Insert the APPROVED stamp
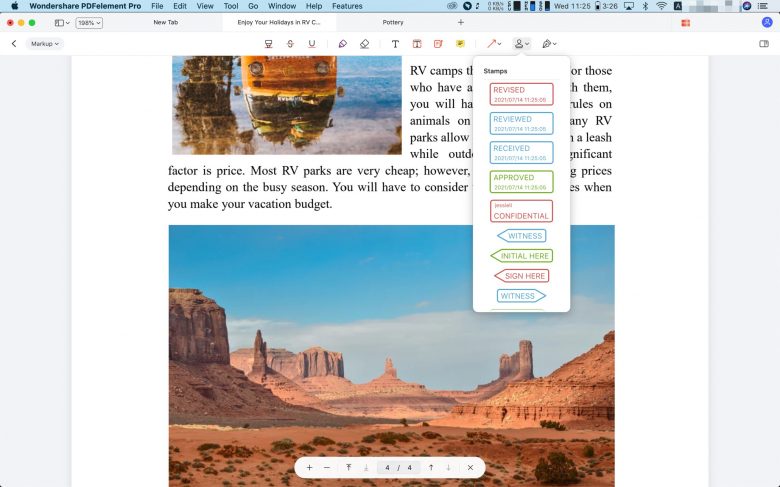Image resolution: width=780 pixels, height=487 pixels. coord(521,181)
